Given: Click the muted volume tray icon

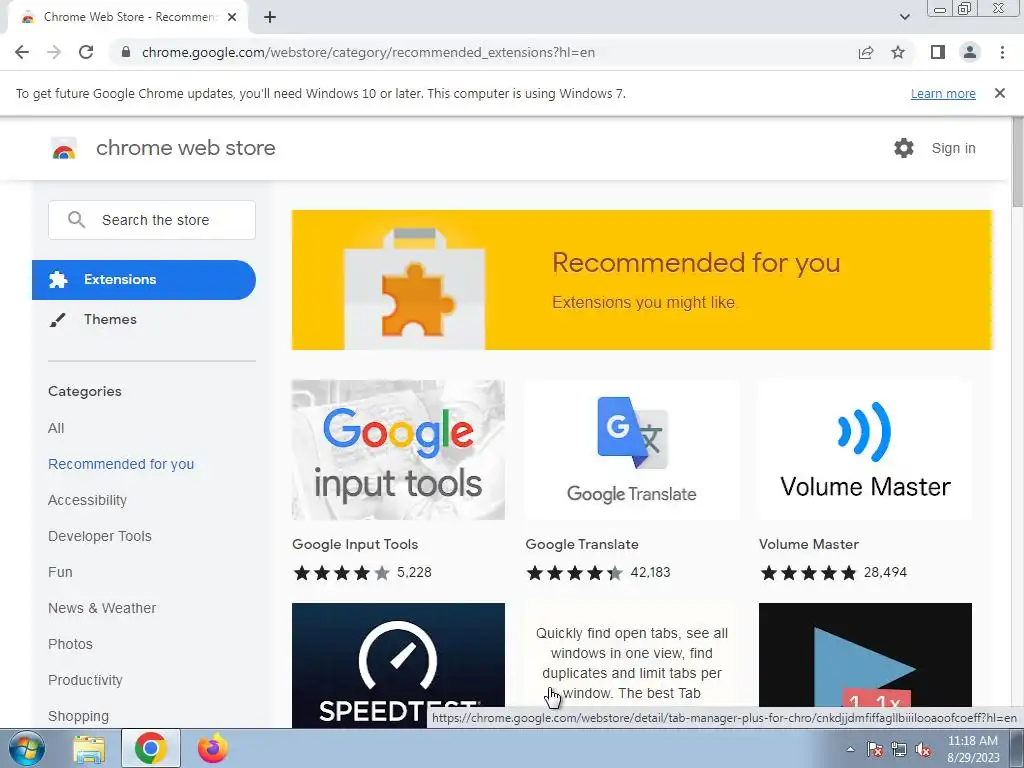Looking at the screenshot, I should [x=923, y=749].
